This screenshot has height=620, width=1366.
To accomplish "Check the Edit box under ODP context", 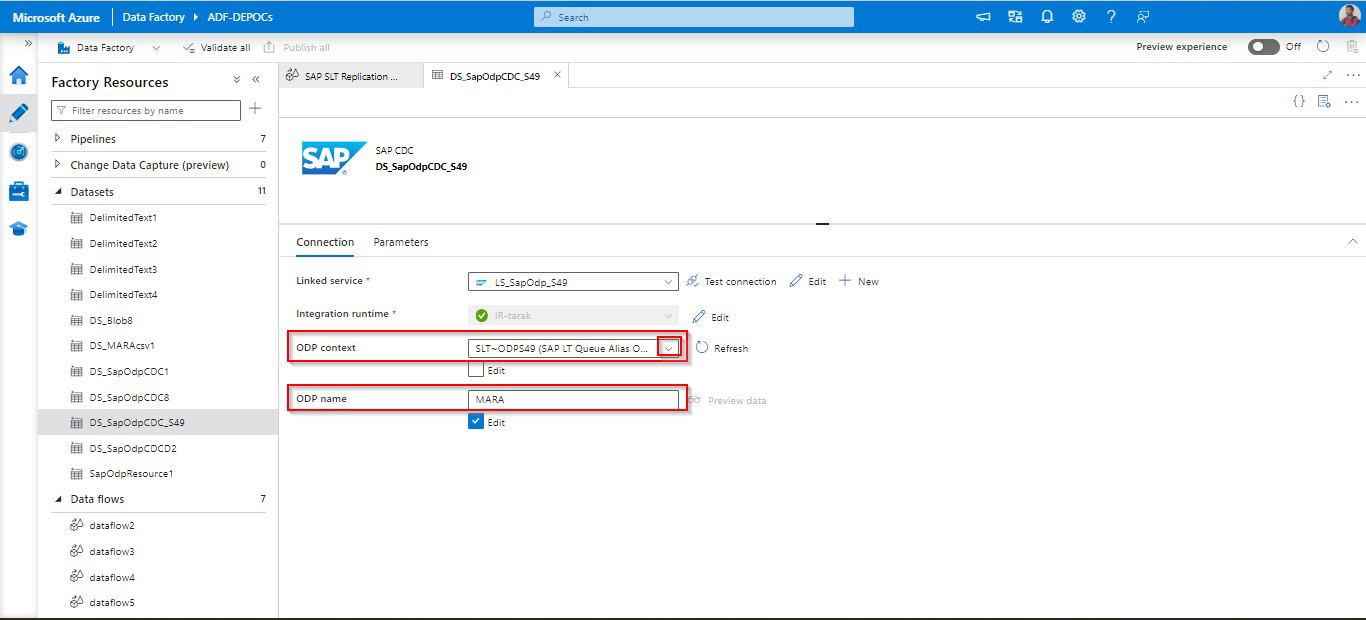I will (x=477, y=370).
